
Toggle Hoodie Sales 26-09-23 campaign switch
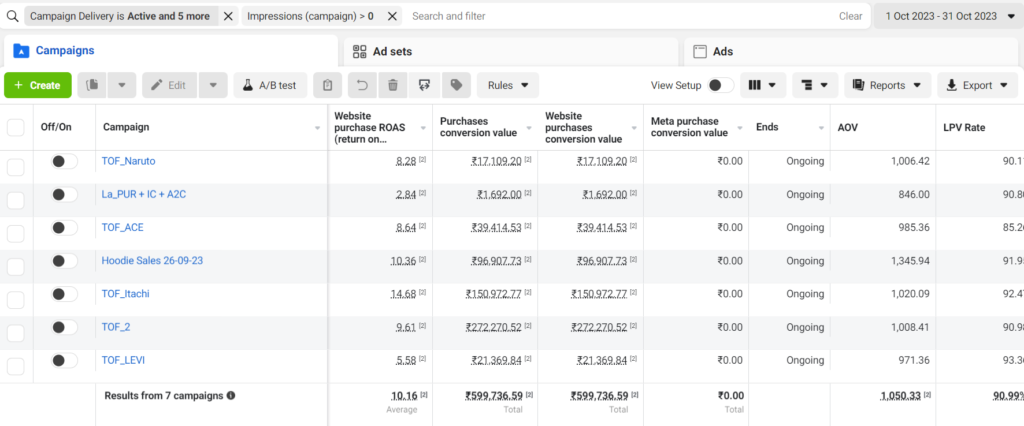click(x=64, y=261)
